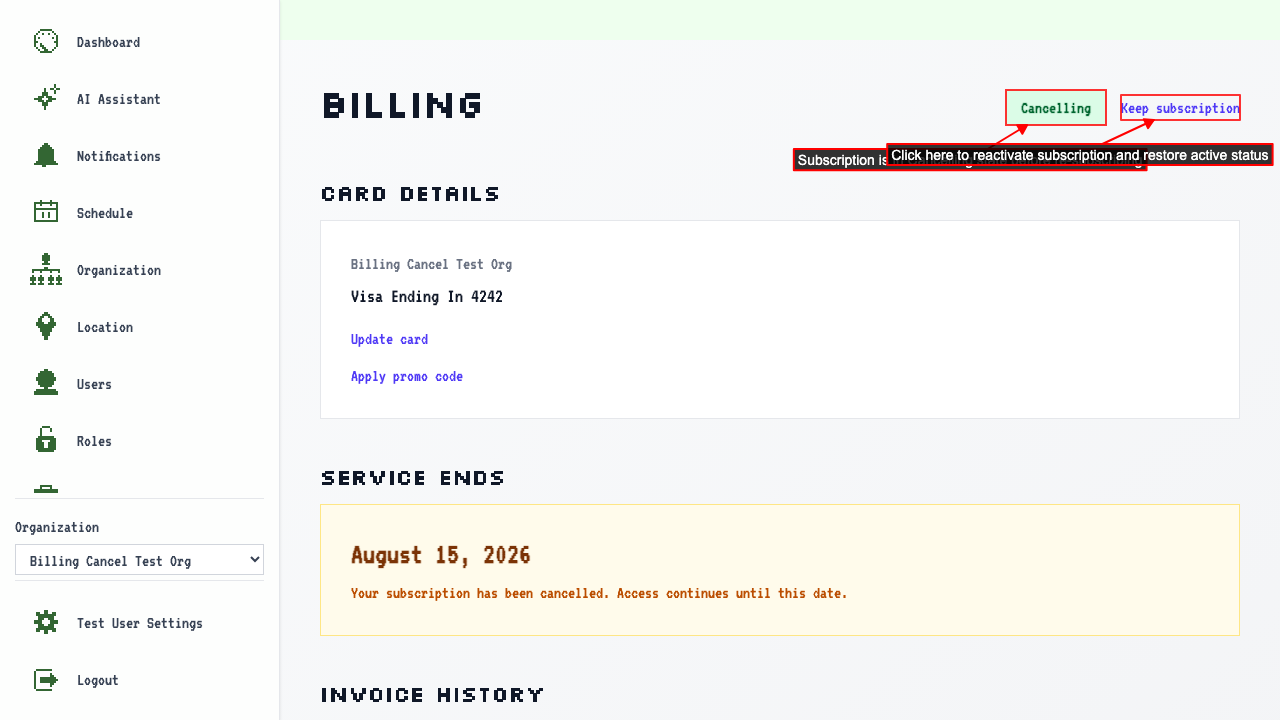
Task: Click the AI Assistant sparkle icon
Action: pyautogui.click(x=46, y=98)
